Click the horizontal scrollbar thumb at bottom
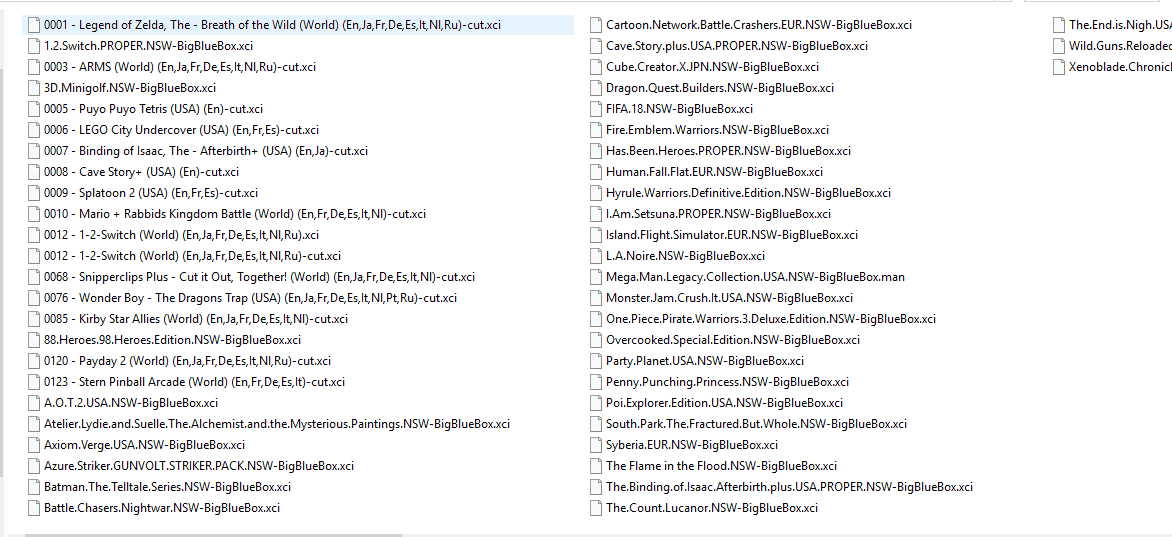The width and height of the screenshot is (1172, 537). pyautogui.click(x=213, y=534)
